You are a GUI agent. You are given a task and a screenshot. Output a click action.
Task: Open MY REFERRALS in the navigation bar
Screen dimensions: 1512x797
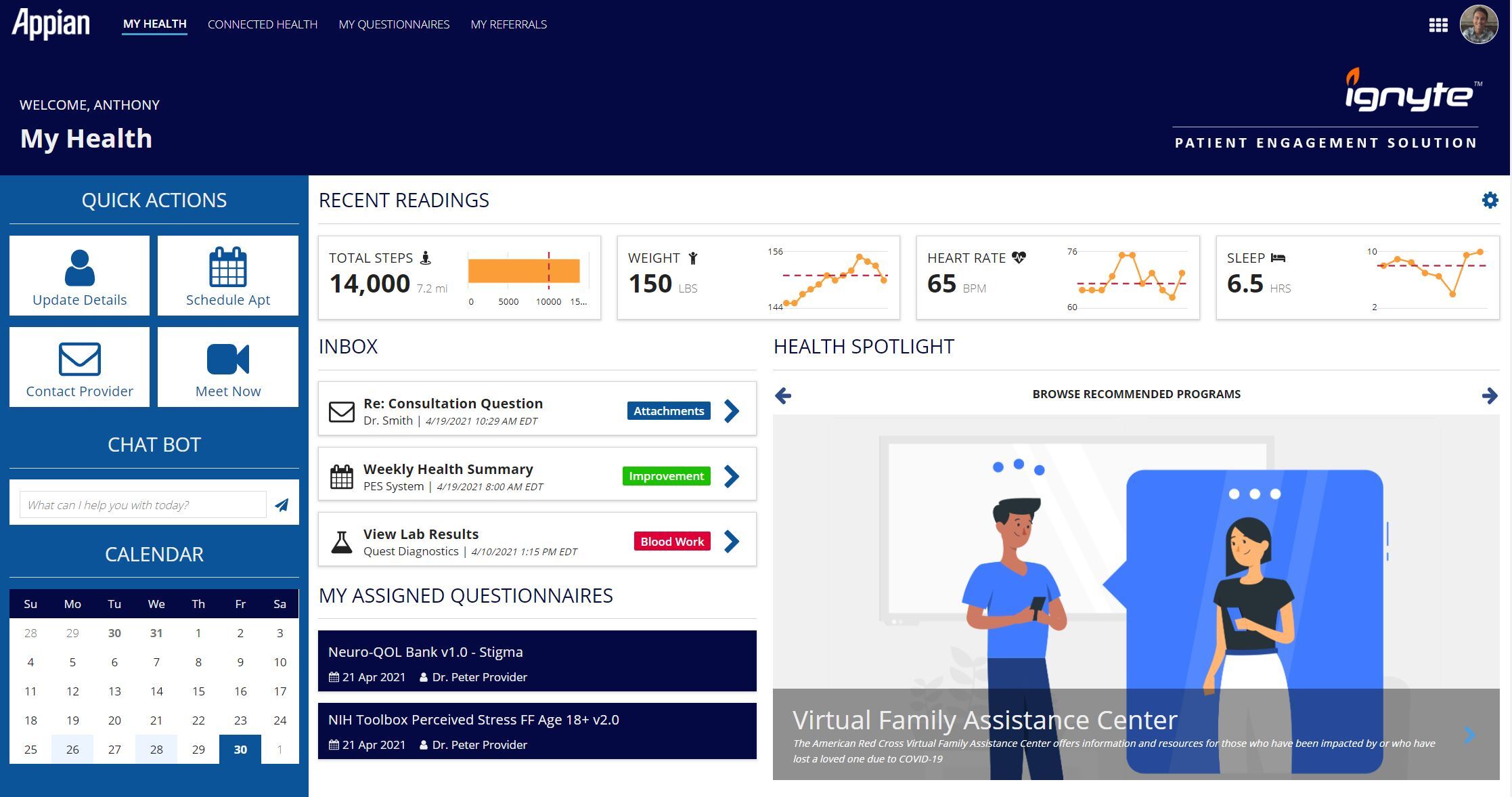tap(508, 24)
